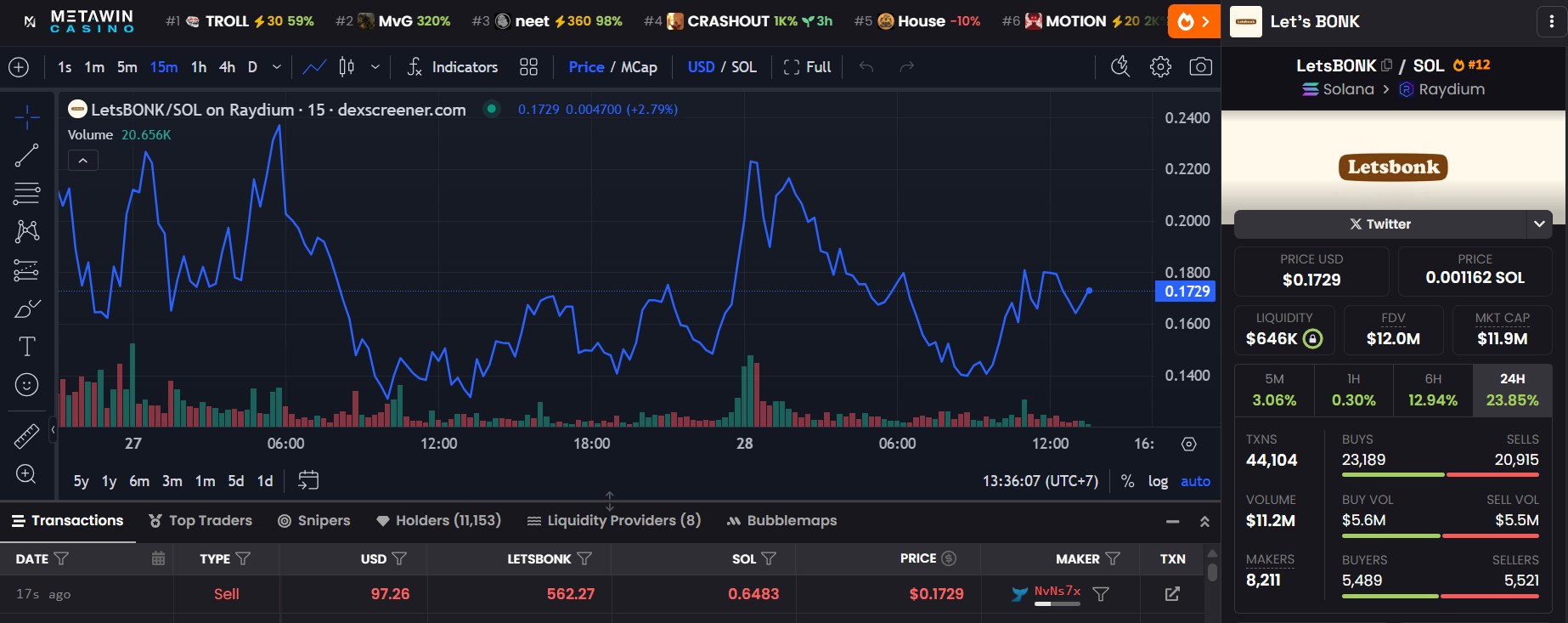The width and height of the screenshot is (1568, 623).
Task: Filter transactions by USD amount
Action: 399,558
